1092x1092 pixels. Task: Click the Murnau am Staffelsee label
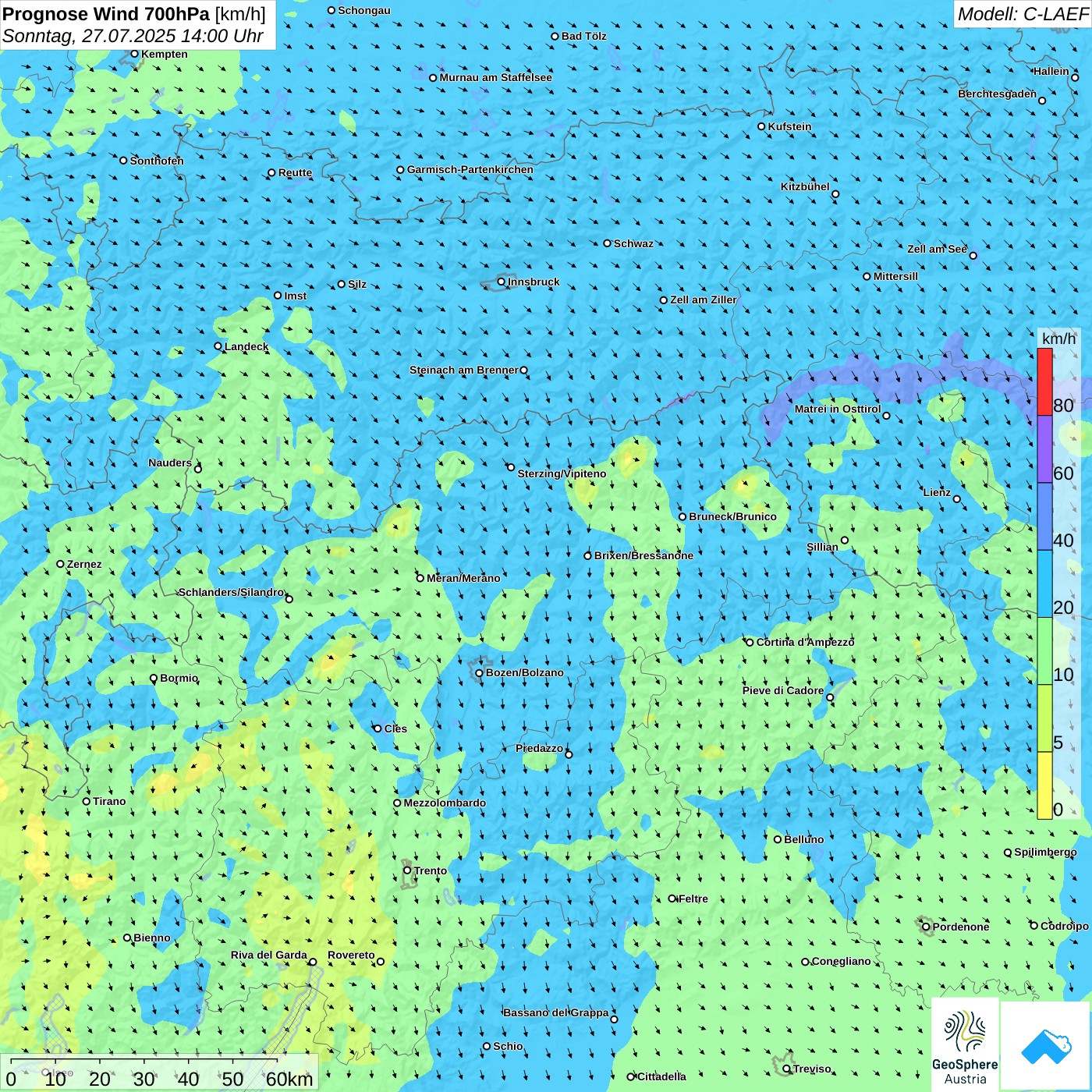495,77
